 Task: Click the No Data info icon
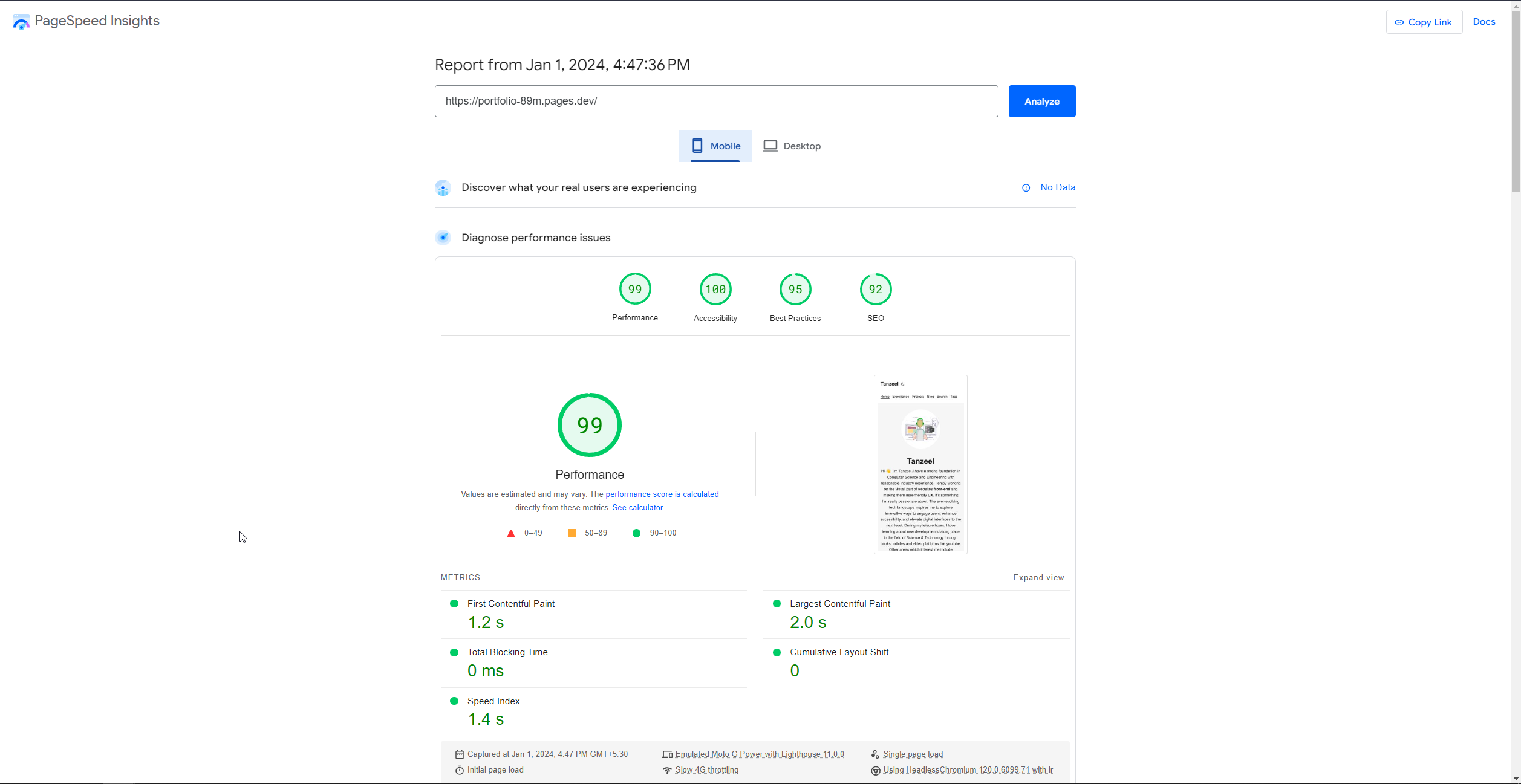[x=1026, y=188]
